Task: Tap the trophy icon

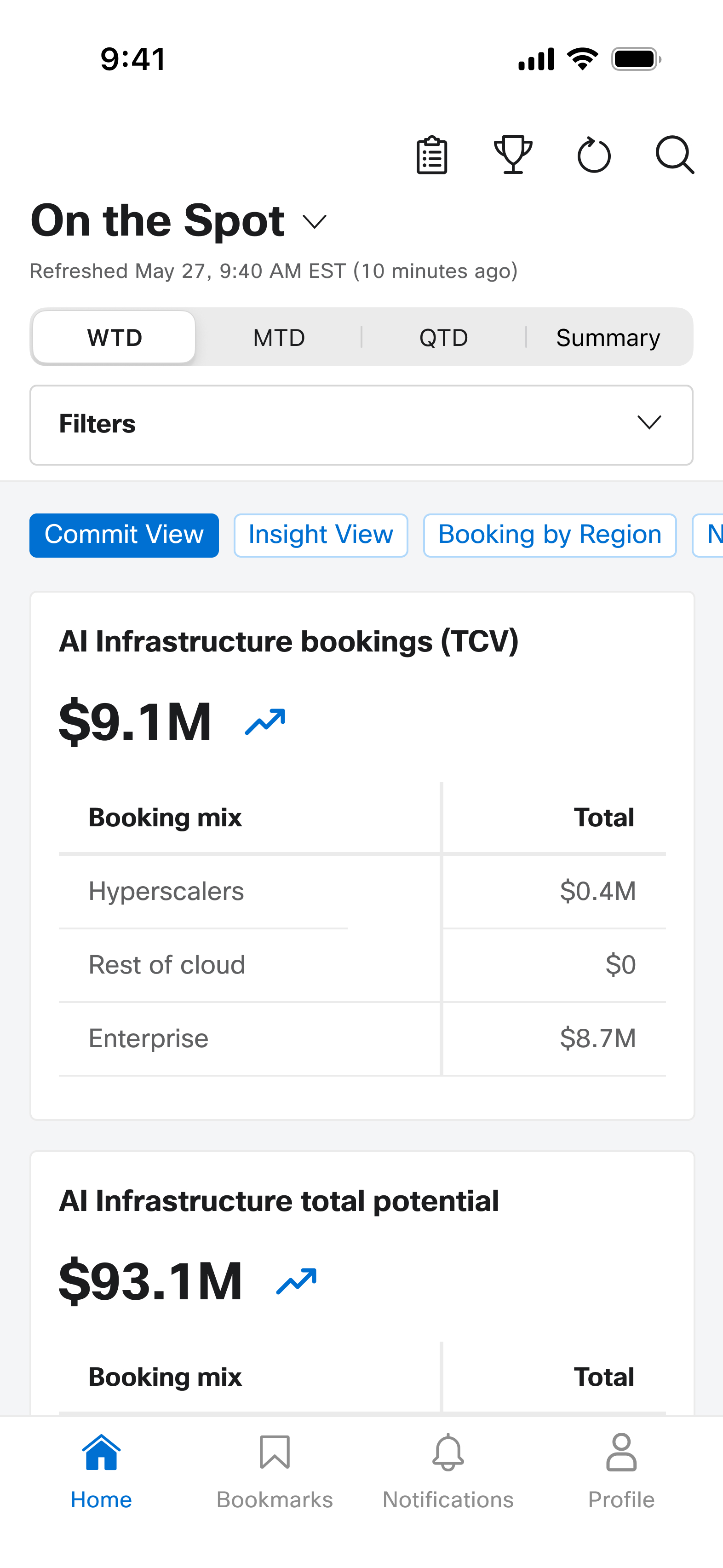Action: pyautogui.click(x=513, y=155)
